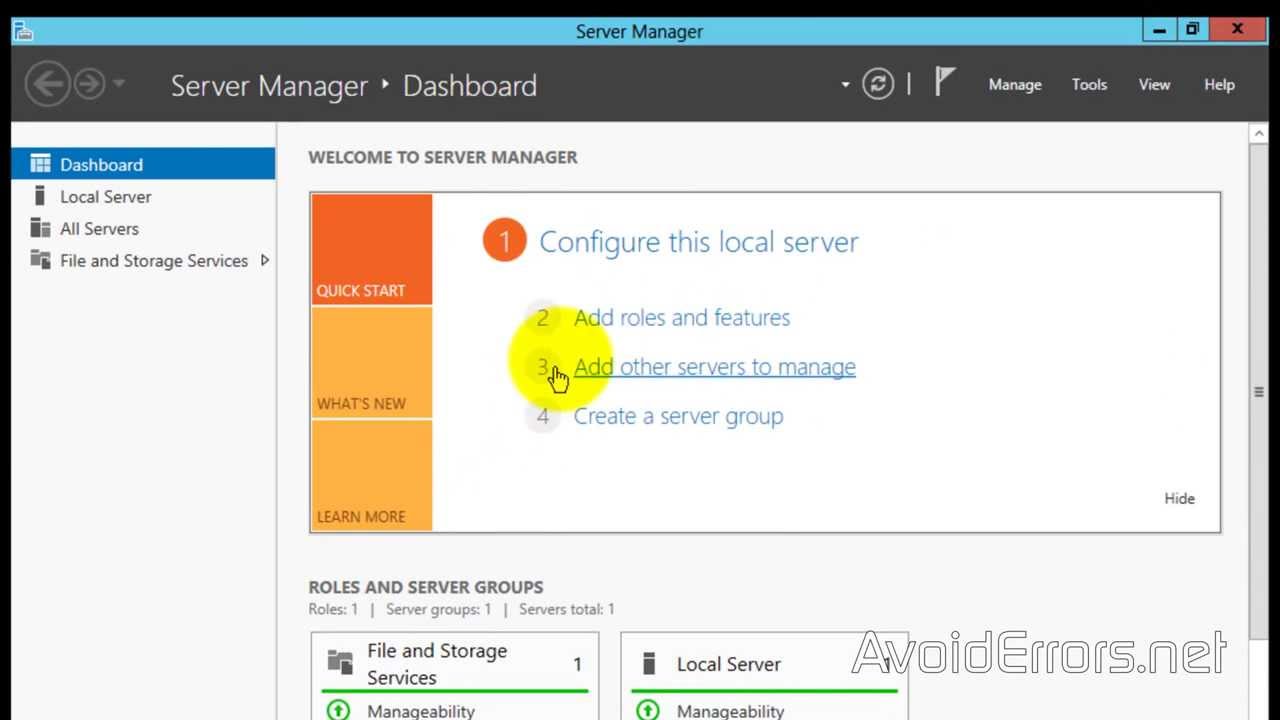Expand File and Storage Services in the sidebar
The height and width of the screenshot is (720, 1280).
pyautogui.click(x=265, y=260)
